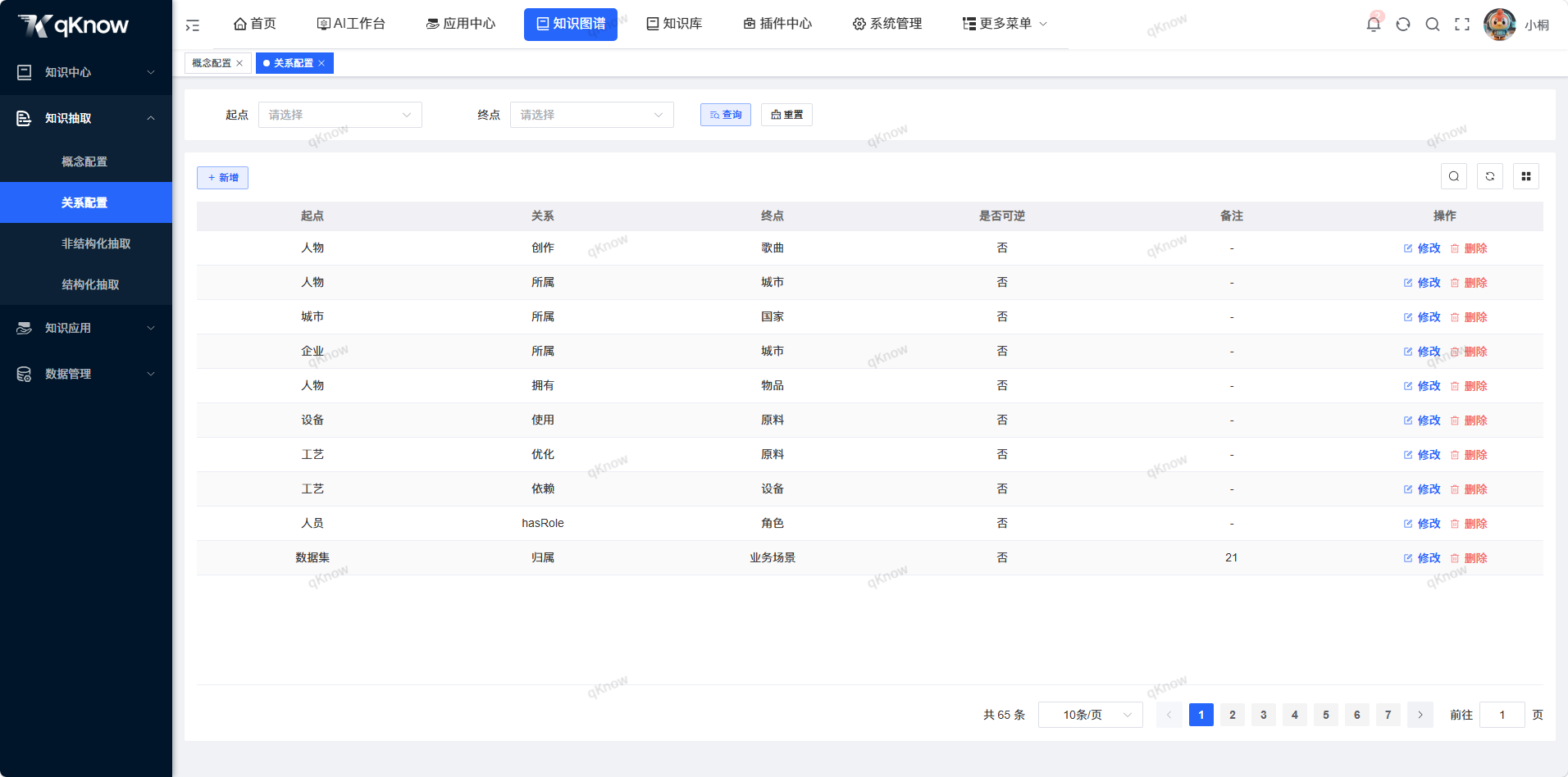This screenshot has height=777, width=1568.
Task: Edit the 工艺 优化 原料 row
Action: click(1422, 455)
